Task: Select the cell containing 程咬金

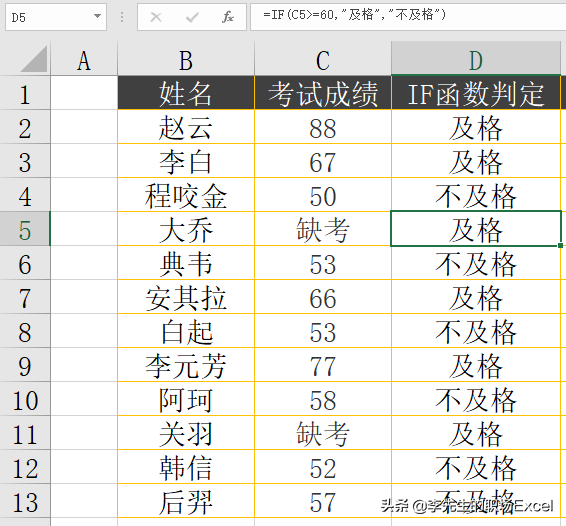Action: 186,195
